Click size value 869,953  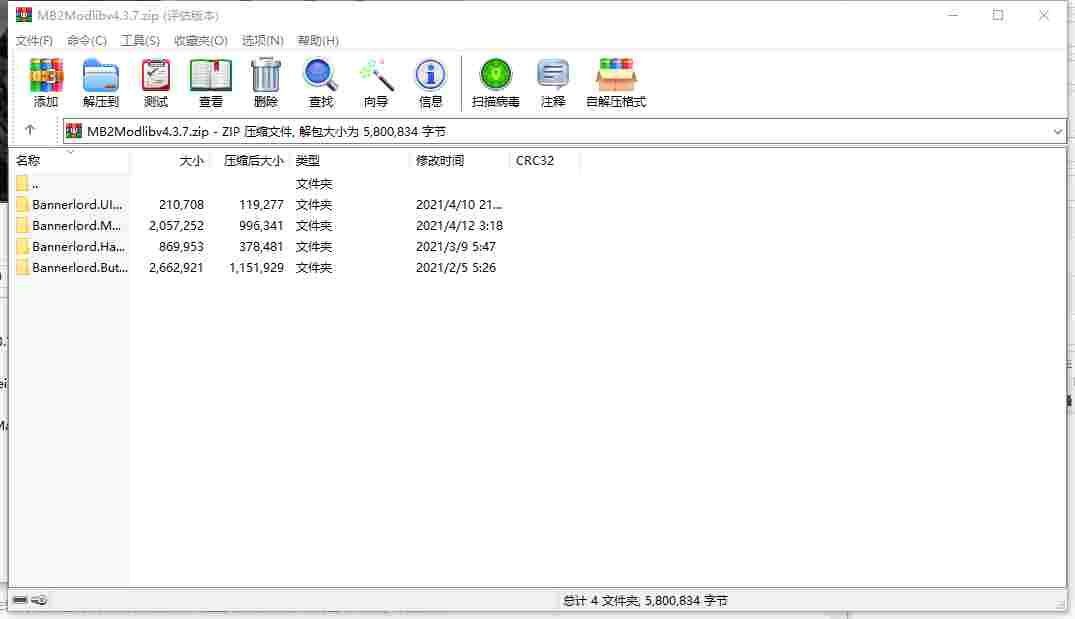pos(182,247)
